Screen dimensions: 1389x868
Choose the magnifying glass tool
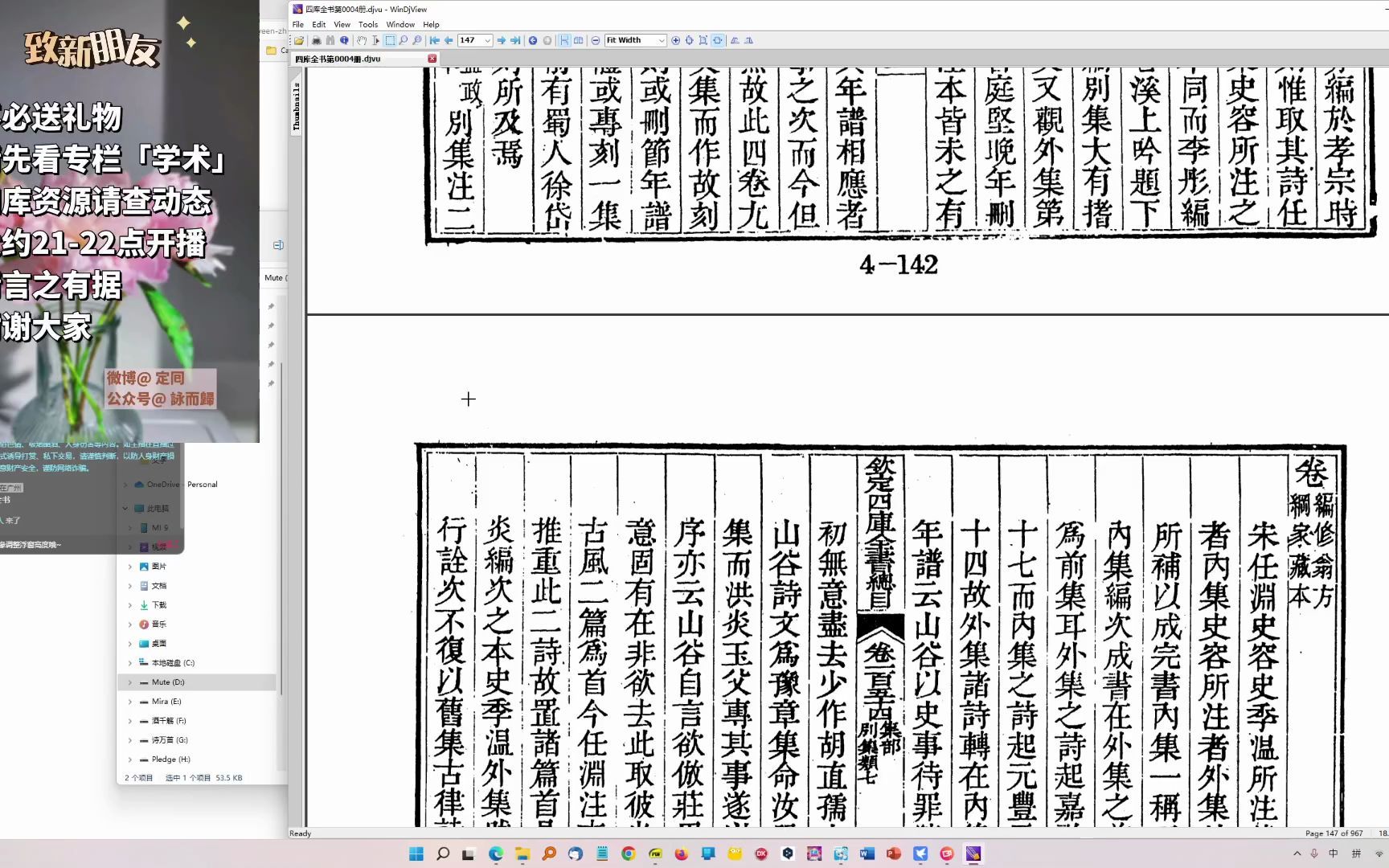click(x=404, y=40)
